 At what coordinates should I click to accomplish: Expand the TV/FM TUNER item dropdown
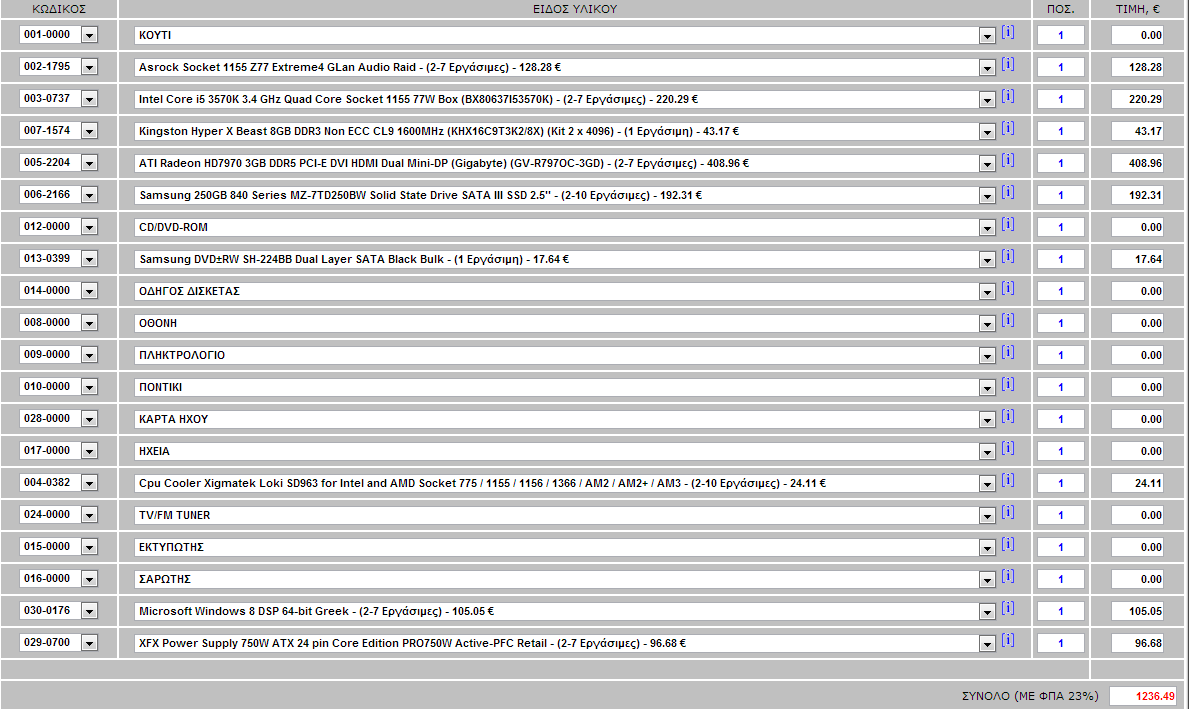[x=987, y=516]
